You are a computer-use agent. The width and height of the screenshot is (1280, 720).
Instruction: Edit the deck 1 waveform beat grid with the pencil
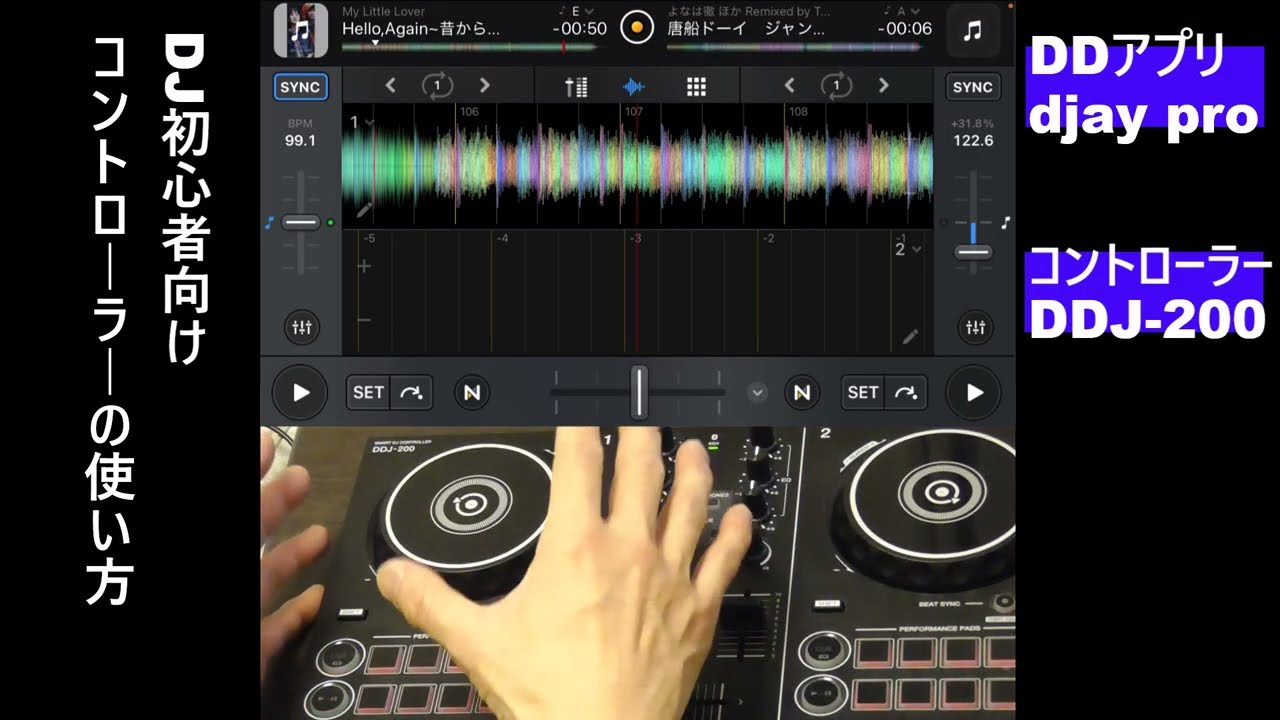pos(364,210)
